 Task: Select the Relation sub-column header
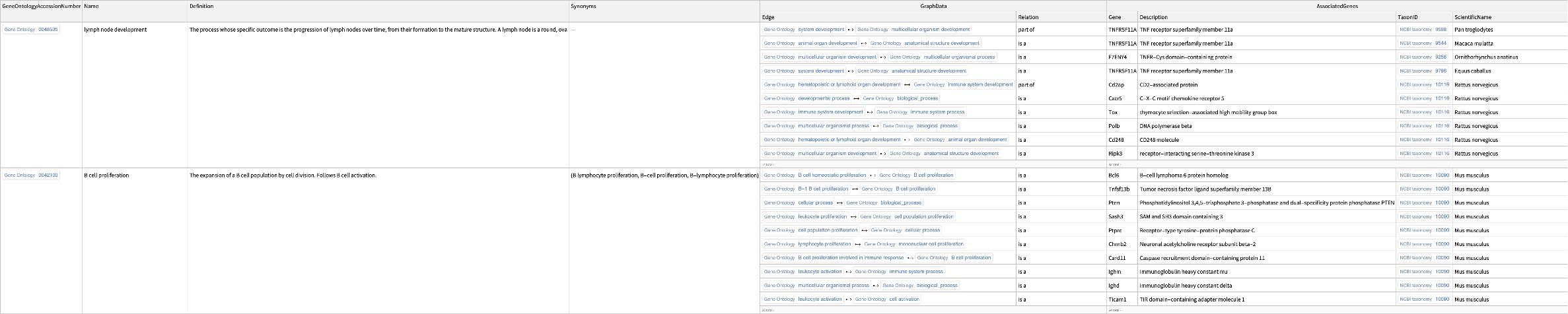tap(1028, 17)
